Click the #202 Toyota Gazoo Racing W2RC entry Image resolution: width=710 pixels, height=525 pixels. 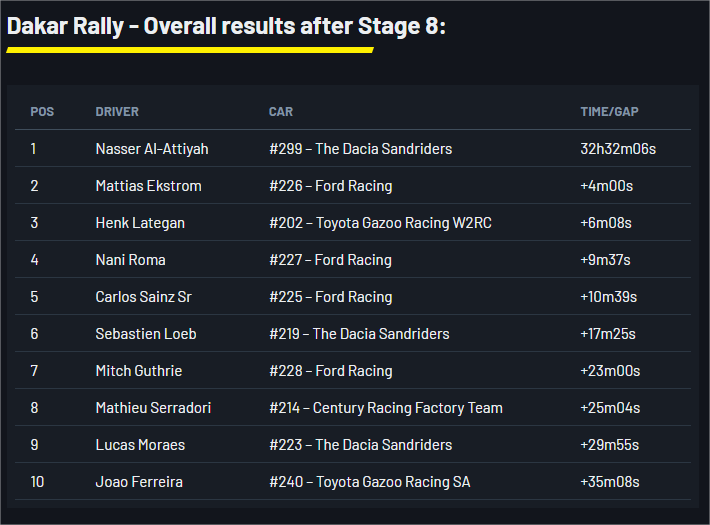pos(380,223)
